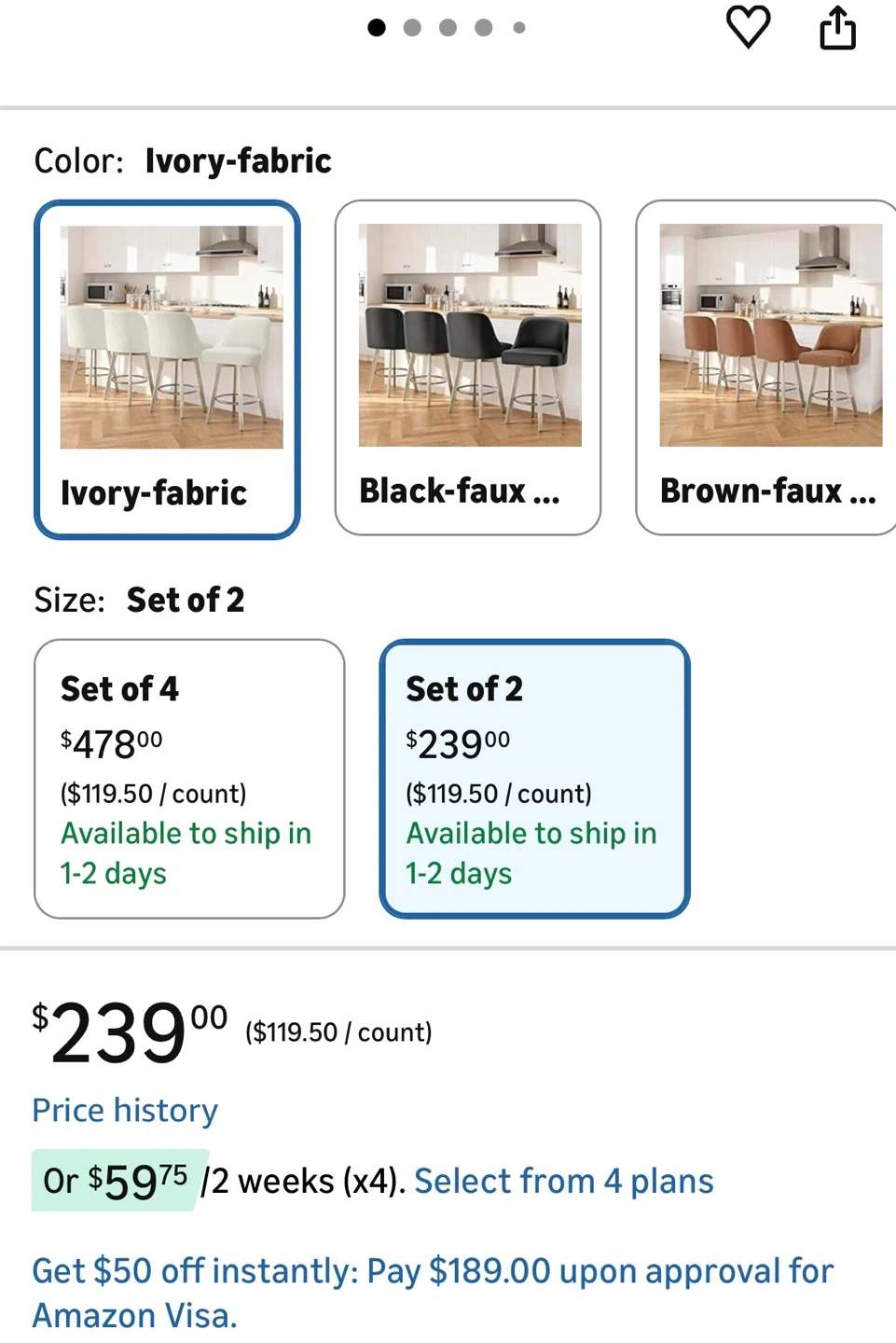Viewport: 896px width, 1343px height.
Task: Go to the second image carousel dot
Action: pos(412,28)
